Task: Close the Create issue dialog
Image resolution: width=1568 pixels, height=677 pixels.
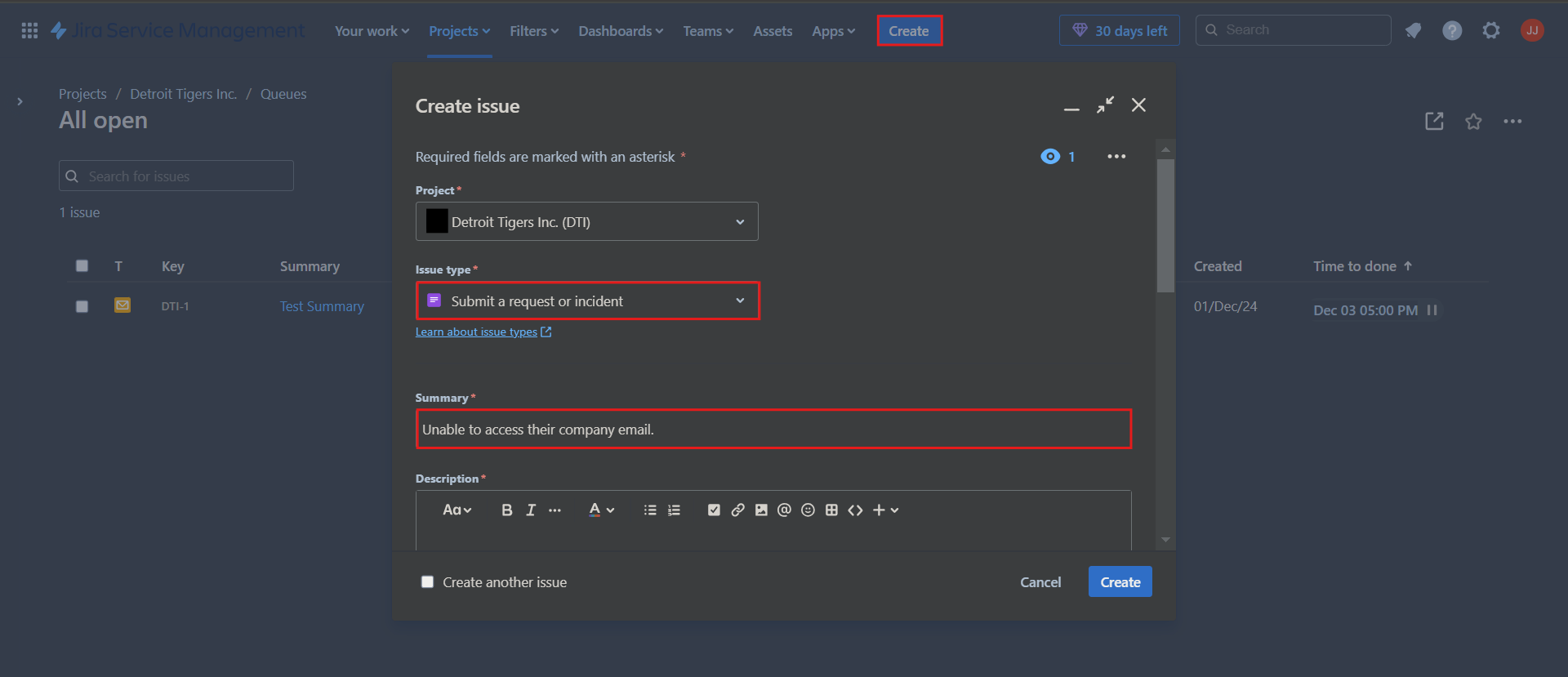Action: pyautogui.click(x=1138, y=105)
